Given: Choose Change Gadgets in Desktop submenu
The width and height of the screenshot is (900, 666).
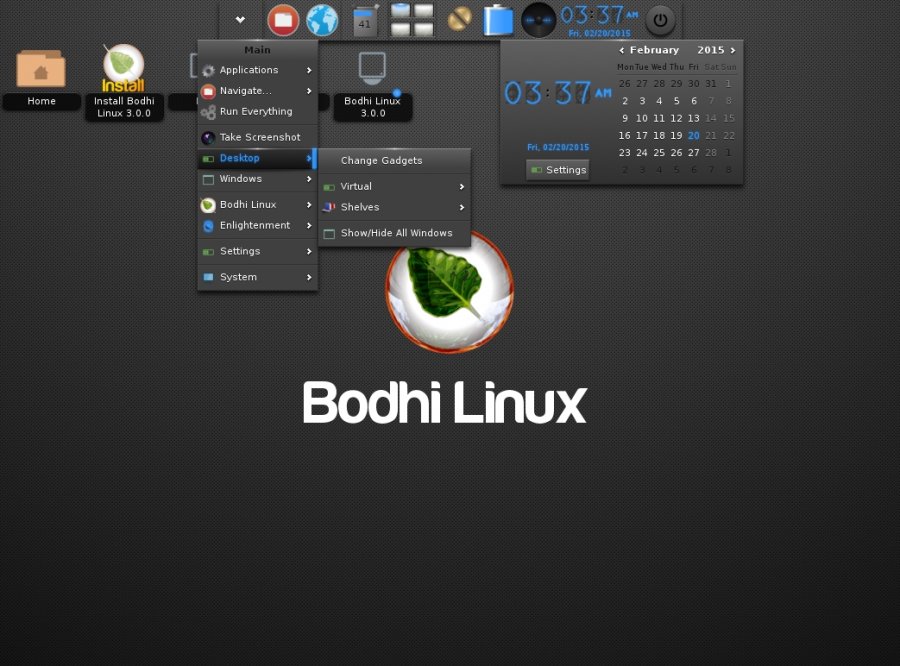Looking at the screenshot, I should click(x=394, y=161).
